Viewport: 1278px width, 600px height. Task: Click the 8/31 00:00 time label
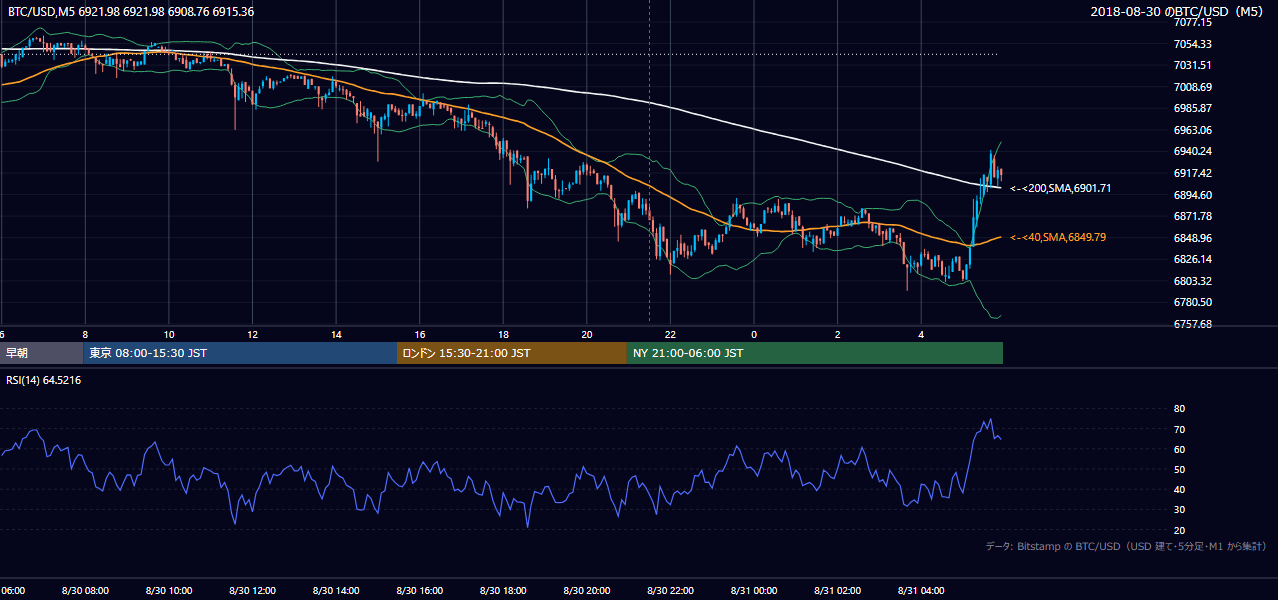(754, 591)
